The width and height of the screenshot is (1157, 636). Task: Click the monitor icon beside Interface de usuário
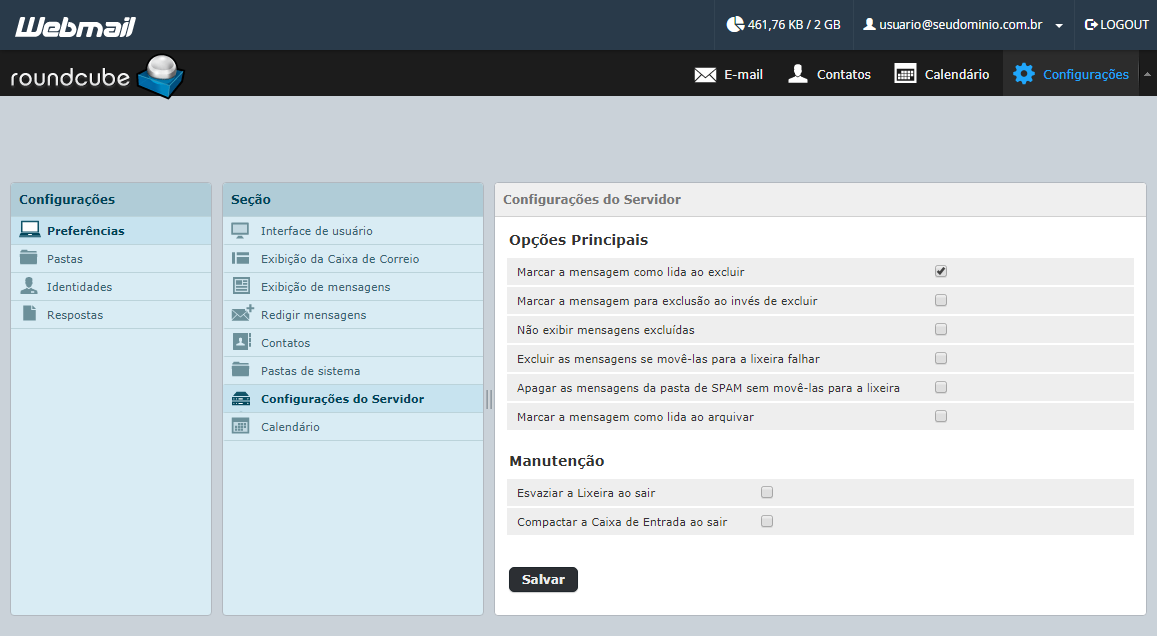241,230
